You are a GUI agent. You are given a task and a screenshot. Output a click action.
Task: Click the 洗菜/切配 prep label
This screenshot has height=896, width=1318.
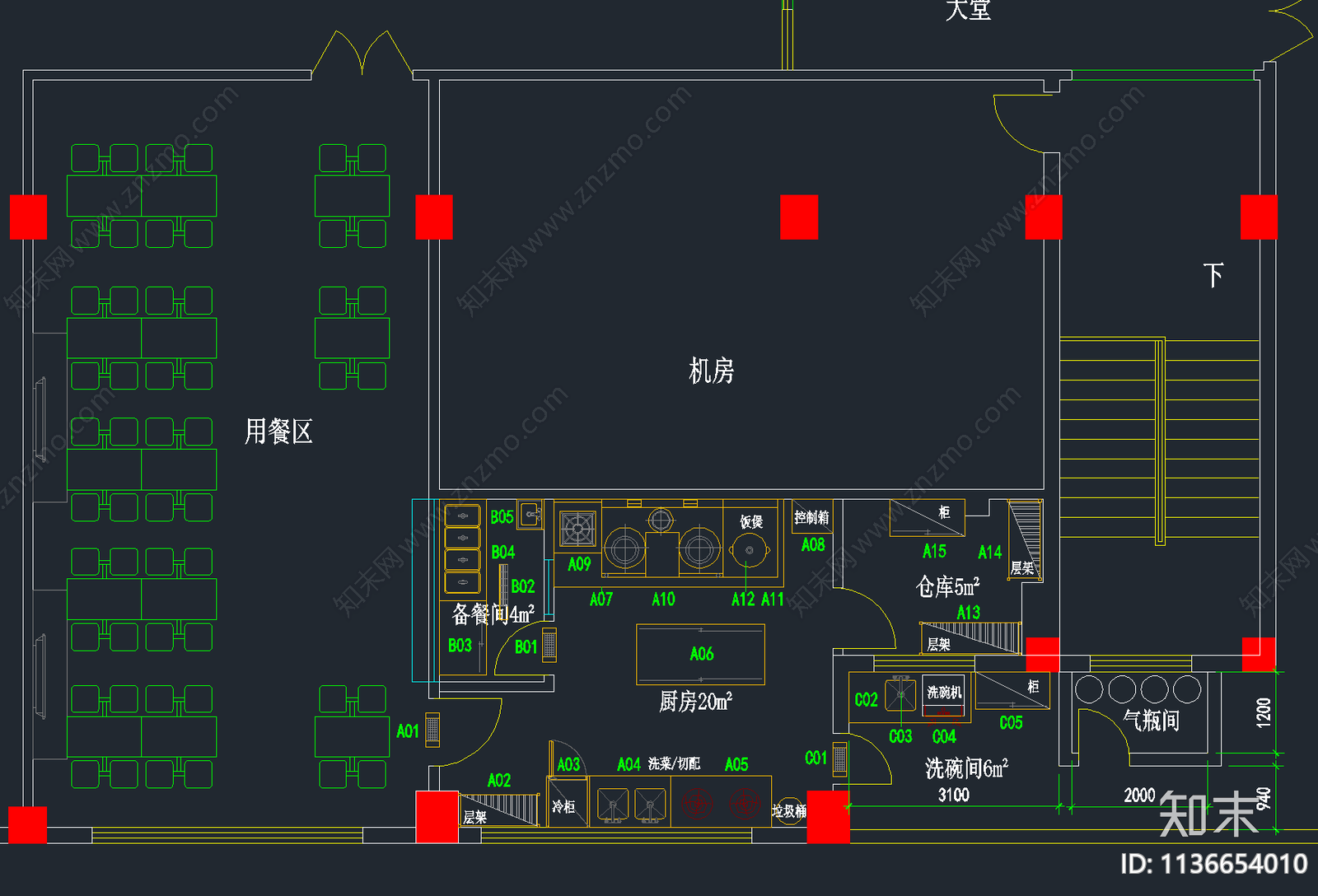[674, 764]
